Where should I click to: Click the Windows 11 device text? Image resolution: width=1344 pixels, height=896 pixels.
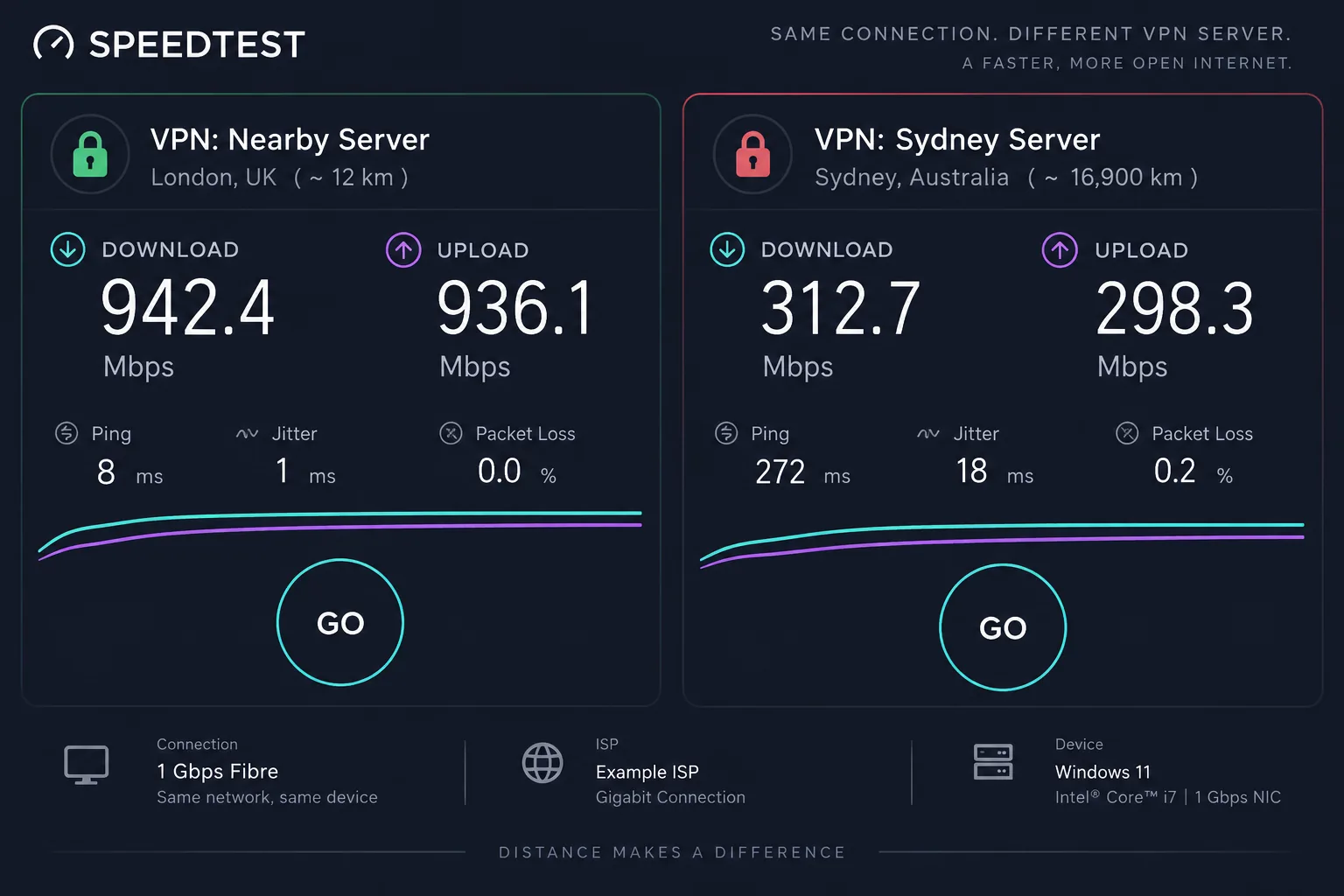tap(1102, 773)
